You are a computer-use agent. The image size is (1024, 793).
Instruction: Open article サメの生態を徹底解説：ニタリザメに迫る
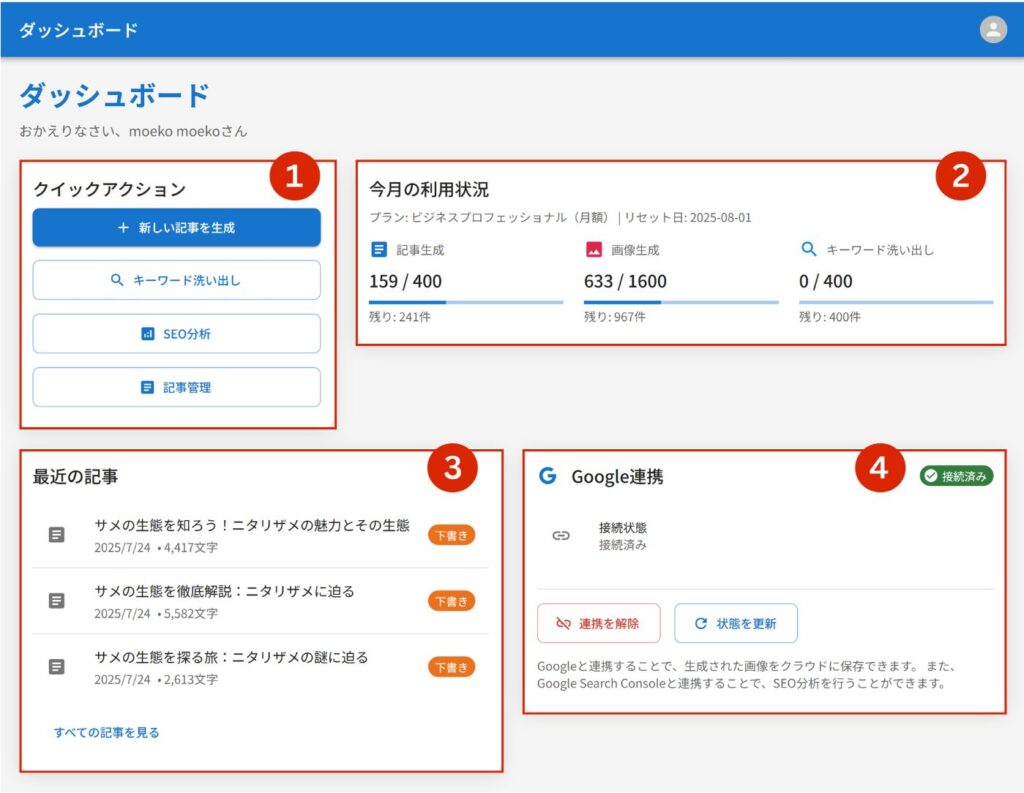pos(225,591)
